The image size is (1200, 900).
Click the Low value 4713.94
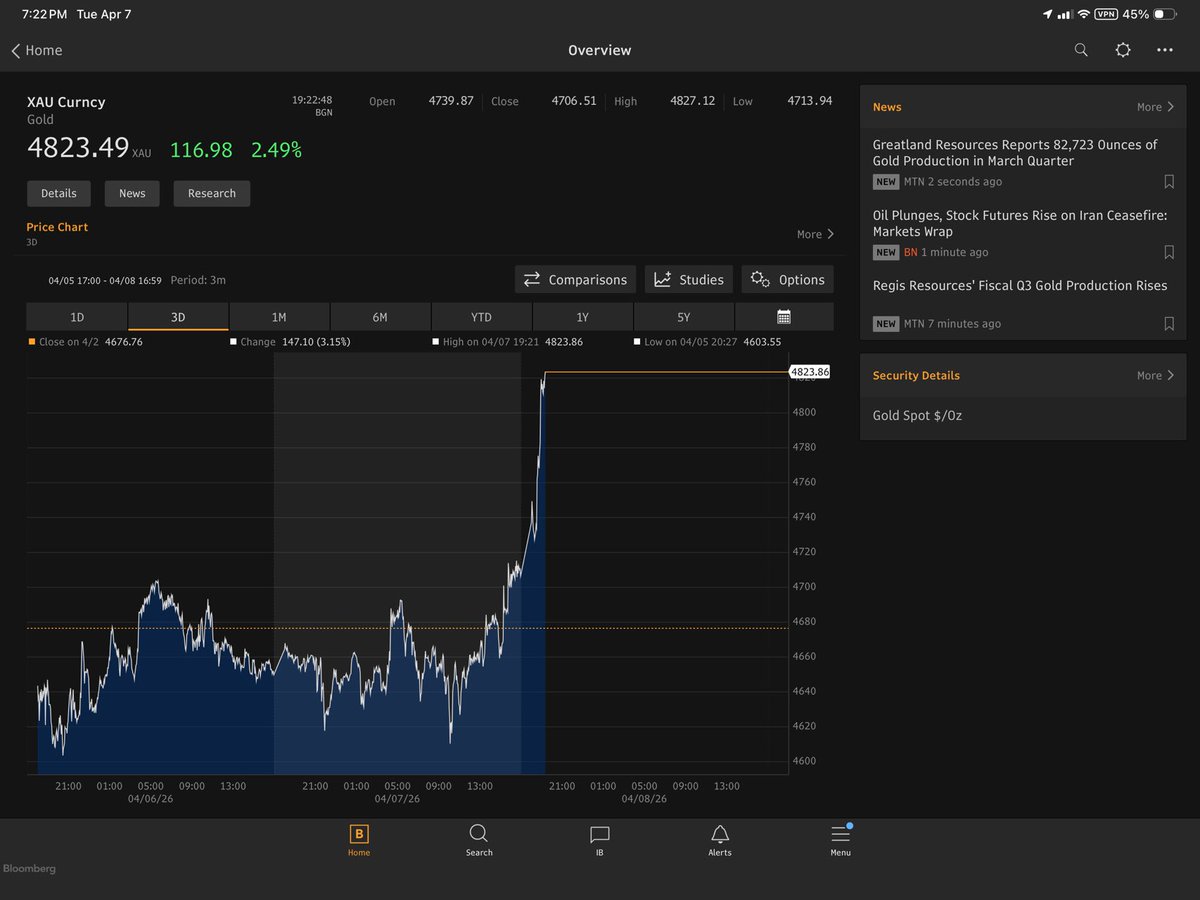point(810,101)
